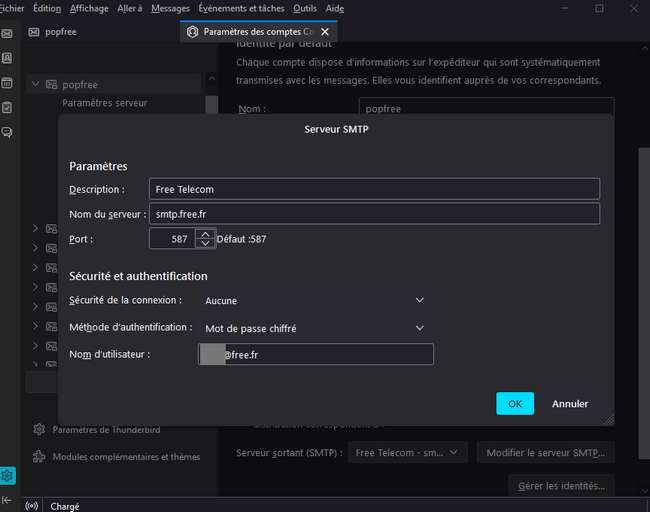Select Paramètres serveur in account tree

pos(104,103)
